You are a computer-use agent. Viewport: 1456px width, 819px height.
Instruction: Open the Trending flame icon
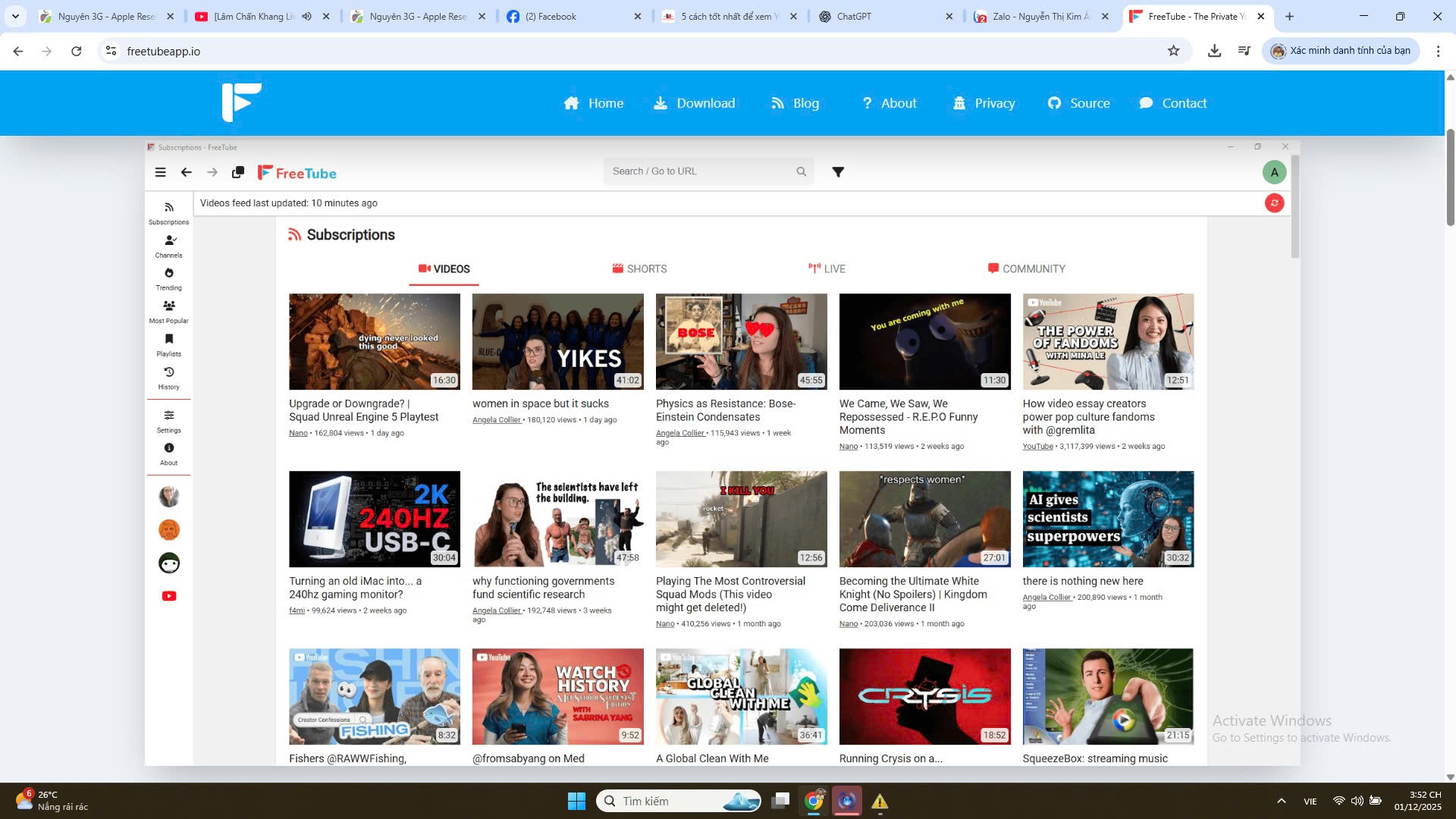[168, 274]
